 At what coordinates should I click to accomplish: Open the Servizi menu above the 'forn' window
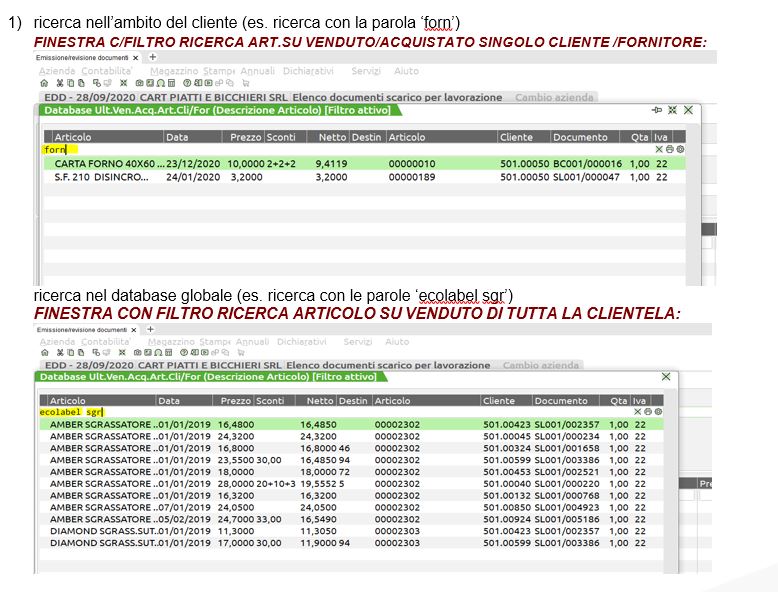click(365, 71)
